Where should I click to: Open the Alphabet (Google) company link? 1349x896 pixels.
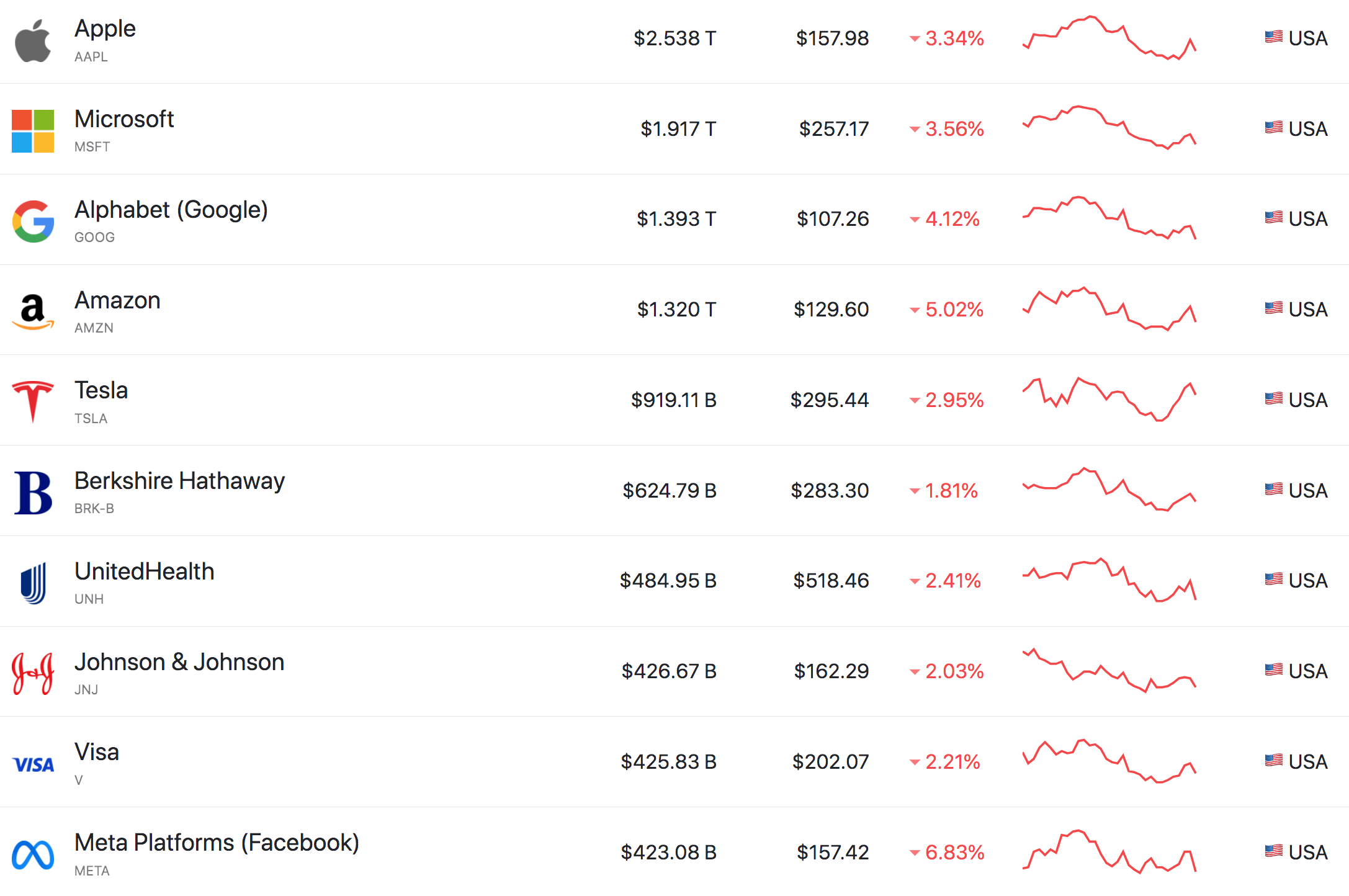tap(171, 210)
